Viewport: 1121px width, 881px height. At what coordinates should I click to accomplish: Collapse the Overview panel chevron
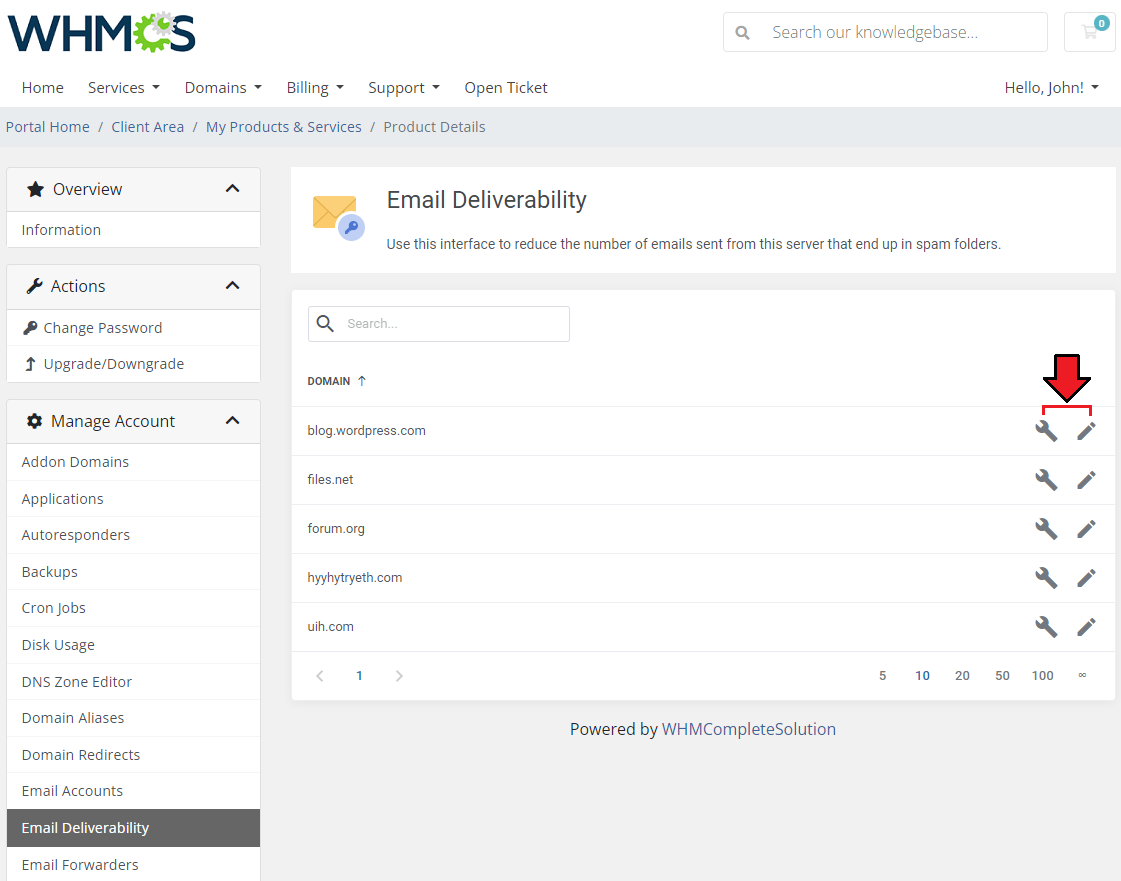232,189
